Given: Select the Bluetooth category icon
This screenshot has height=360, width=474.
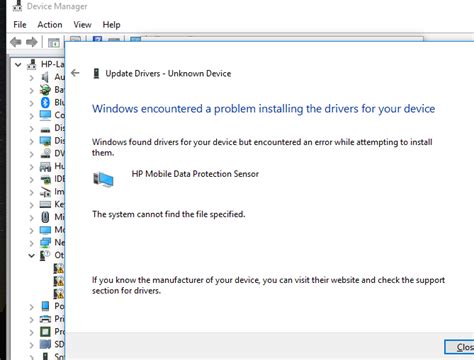Looking at the screenshot, I should [45, 102].
